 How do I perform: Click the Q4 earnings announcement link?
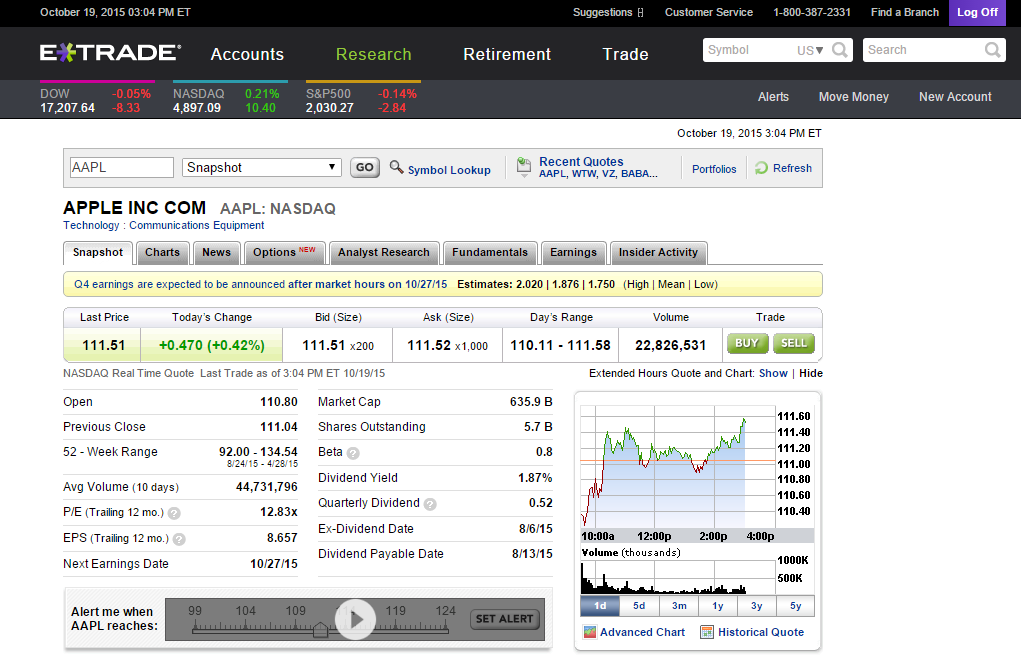click(x=260, y=284)
